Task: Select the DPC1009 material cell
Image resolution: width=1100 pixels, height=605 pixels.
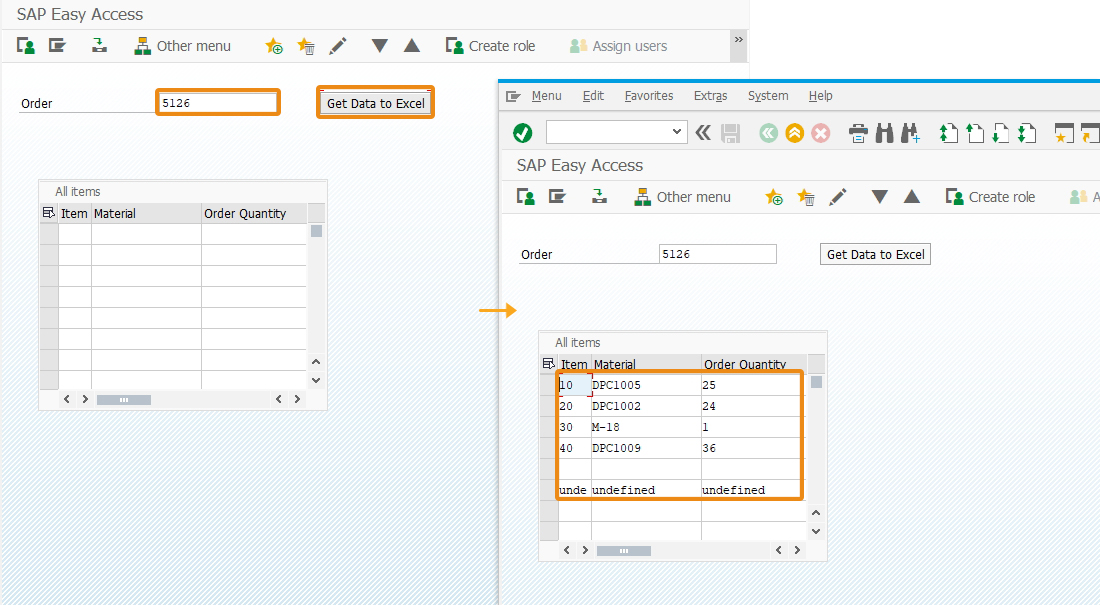Action: pyautogui.click(x=646, y=448)
